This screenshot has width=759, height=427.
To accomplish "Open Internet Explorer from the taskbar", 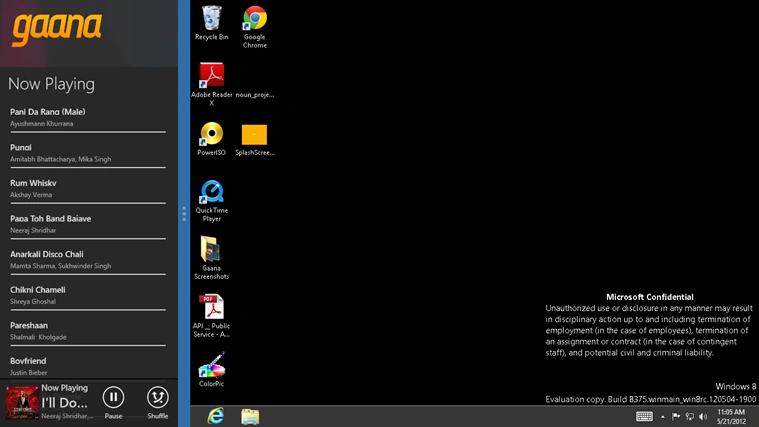I will click(216, 416).
